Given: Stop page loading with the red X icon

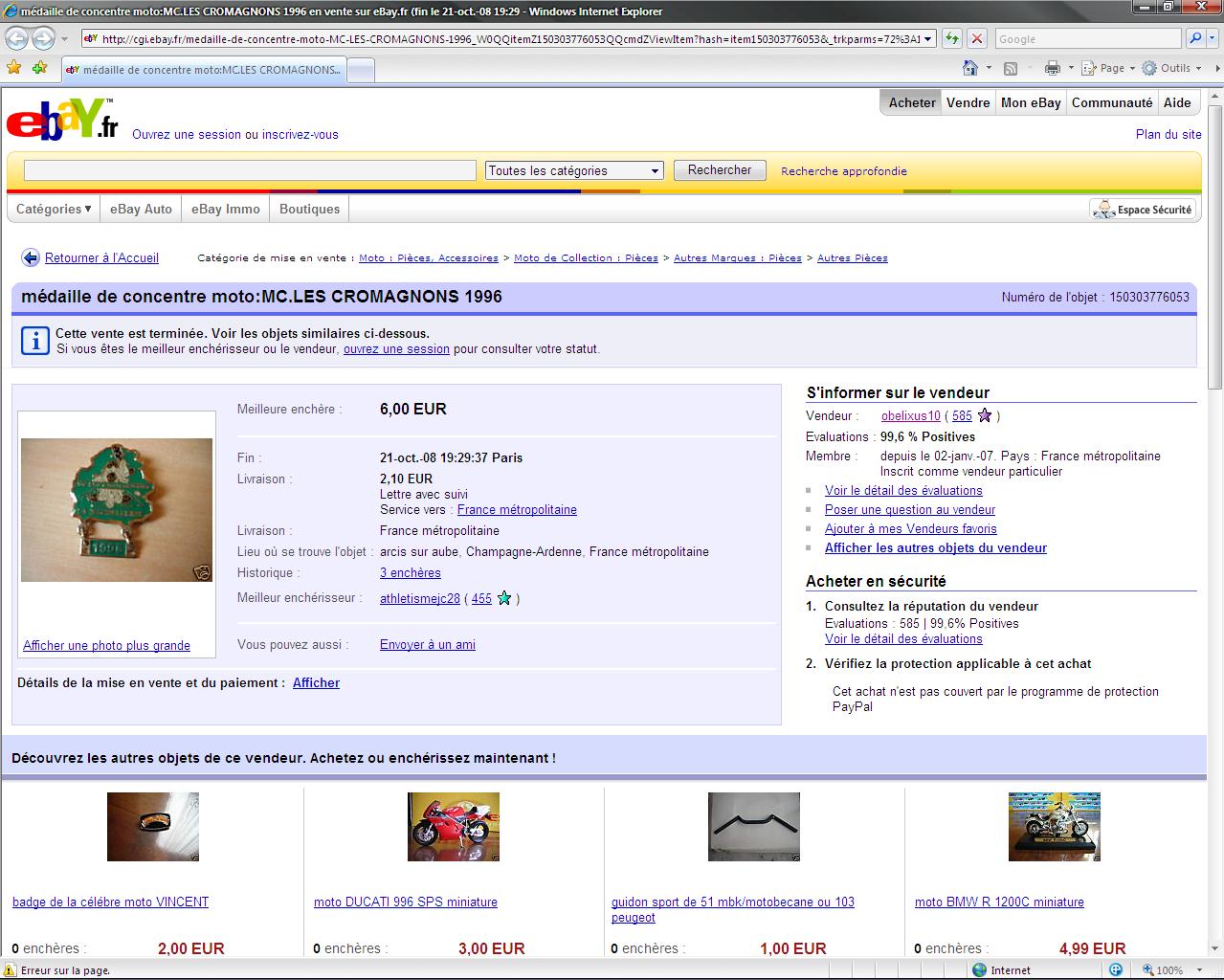Looking at the screenshot, I should pos(976,39).
